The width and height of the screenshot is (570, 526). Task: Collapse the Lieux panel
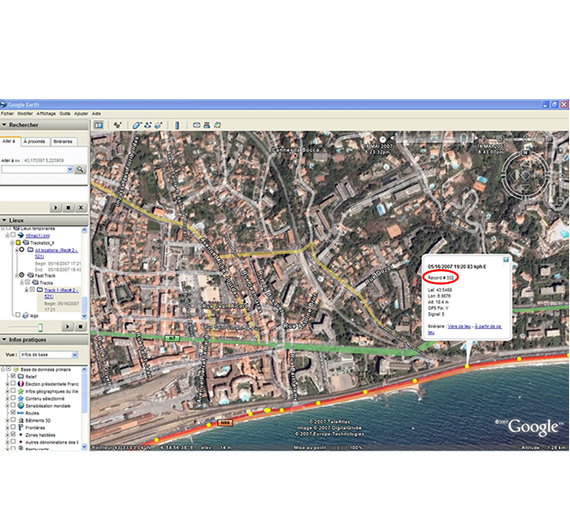(4, 220)
